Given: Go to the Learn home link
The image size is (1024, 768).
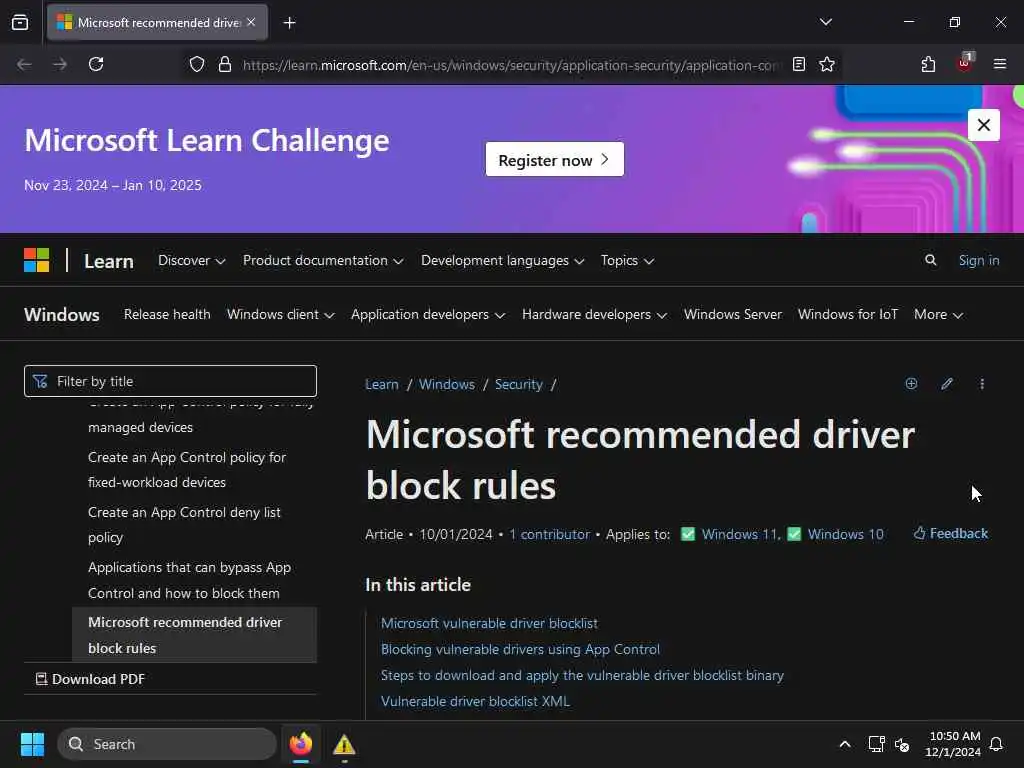Looking at the screenshot, I should click(x=108, y=261).
